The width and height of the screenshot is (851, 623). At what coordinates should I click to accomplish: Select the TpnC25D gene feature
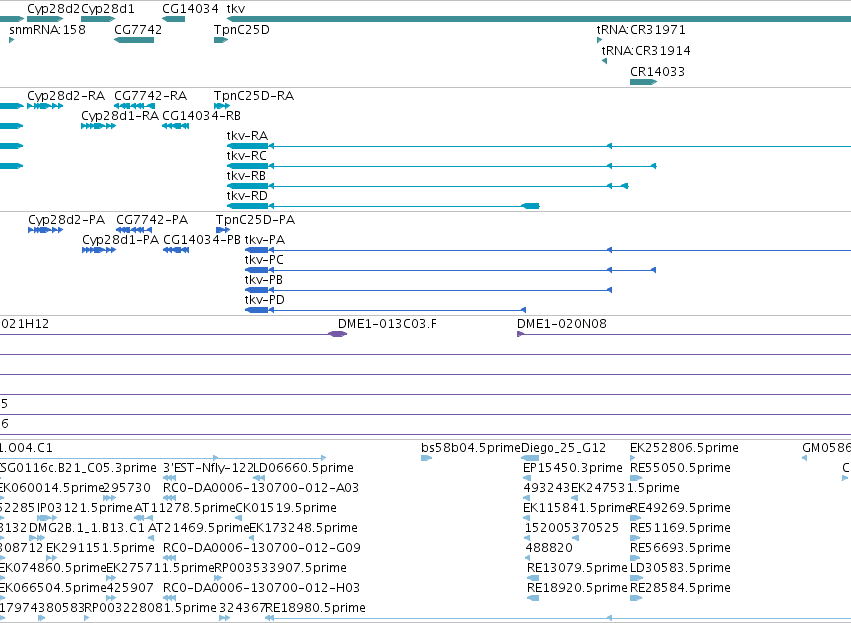[221, 40]
